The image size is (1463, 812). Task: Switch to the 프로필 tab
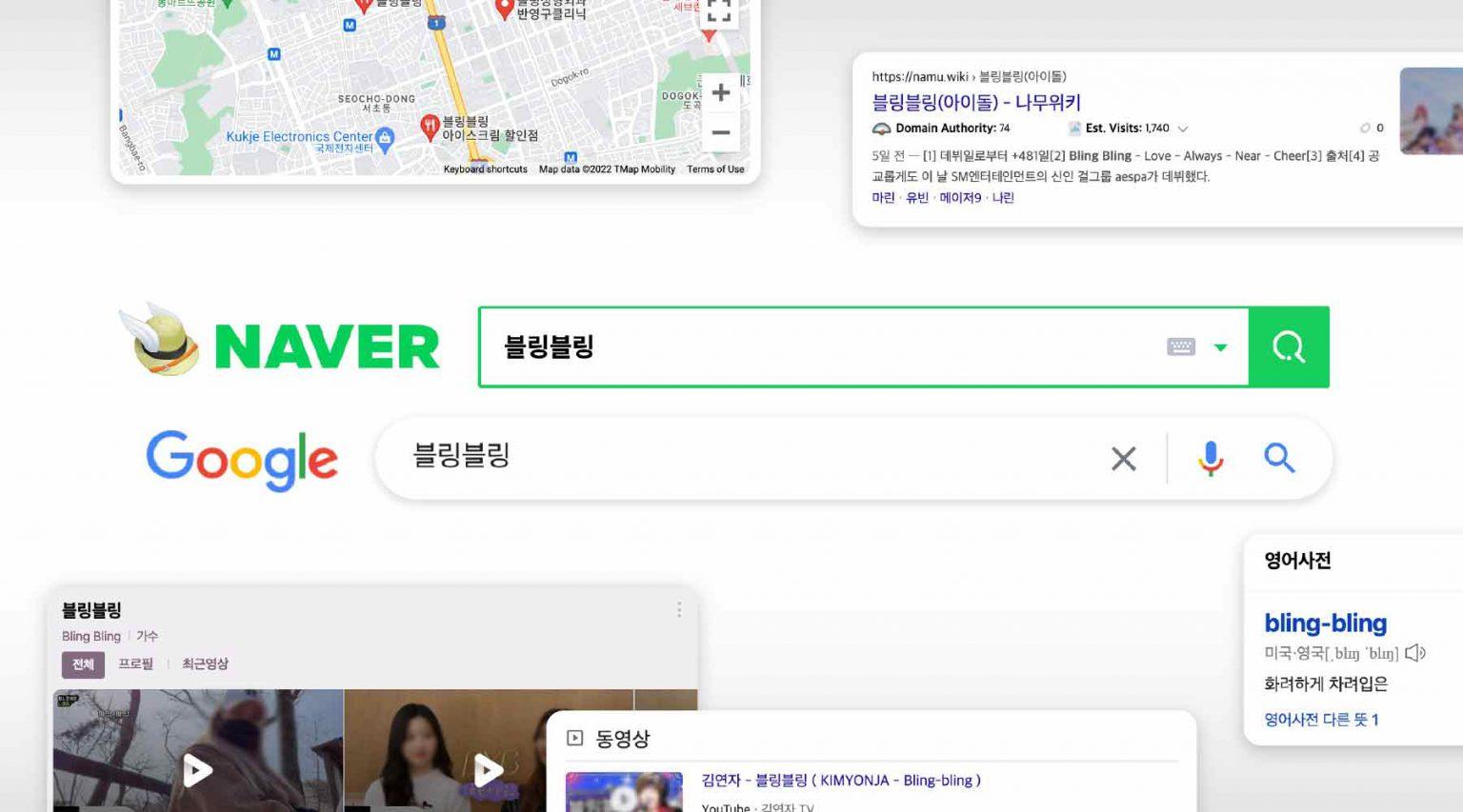coord(135,664)
